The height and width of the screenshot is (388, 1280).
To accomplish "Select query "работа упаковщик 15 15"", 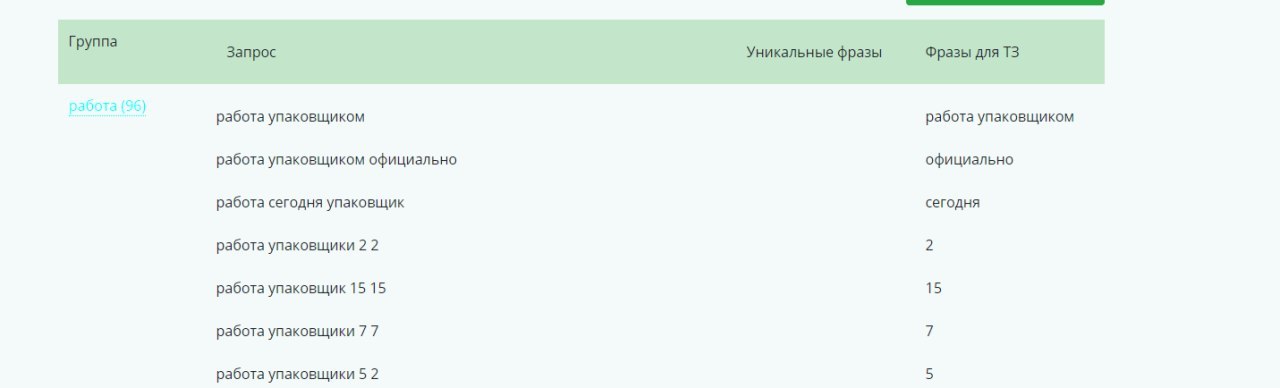I will 301,289.
